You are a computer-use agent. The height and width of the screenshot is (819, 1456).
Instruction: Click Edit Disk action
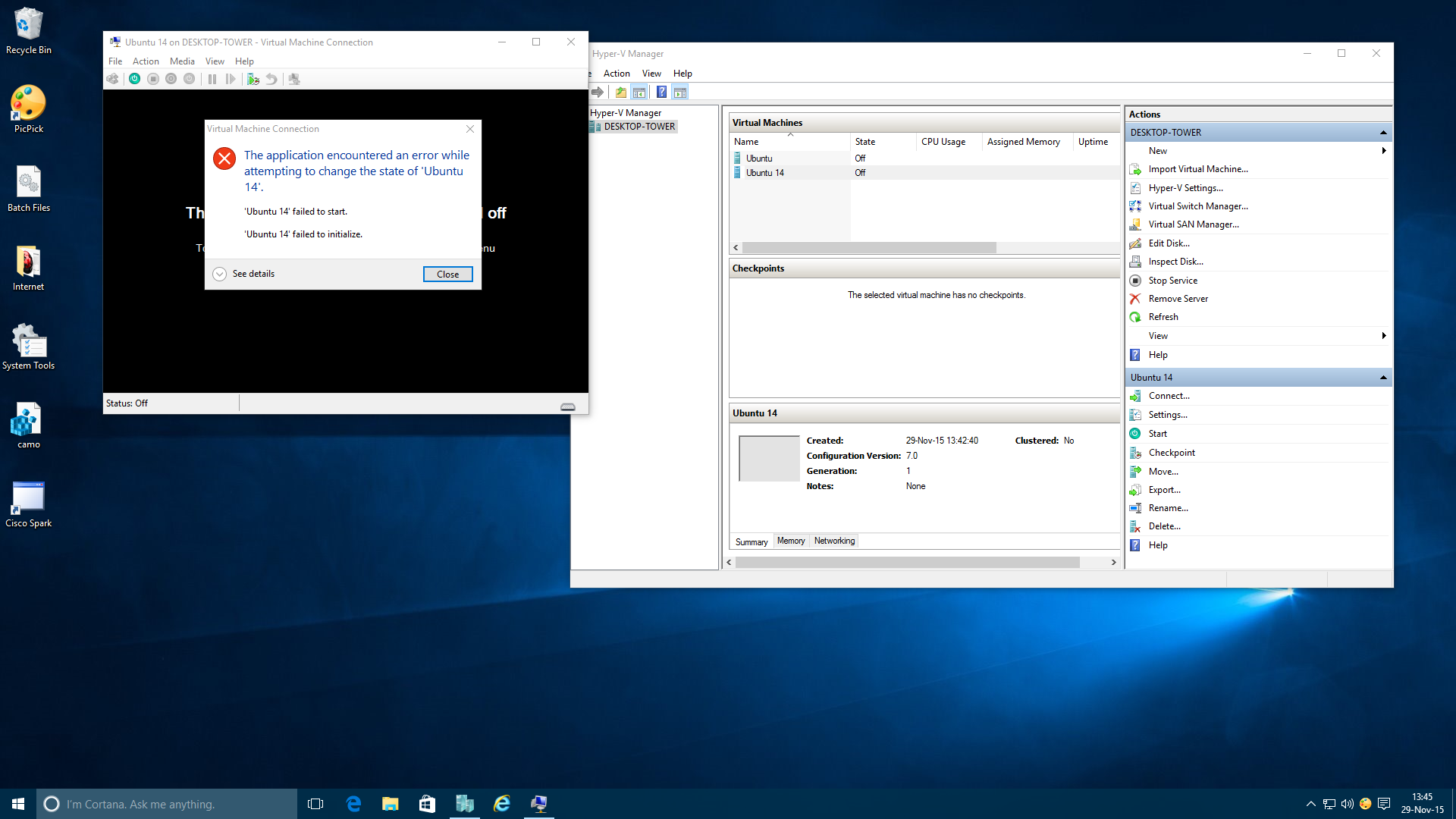click(x=1169, y=243)
